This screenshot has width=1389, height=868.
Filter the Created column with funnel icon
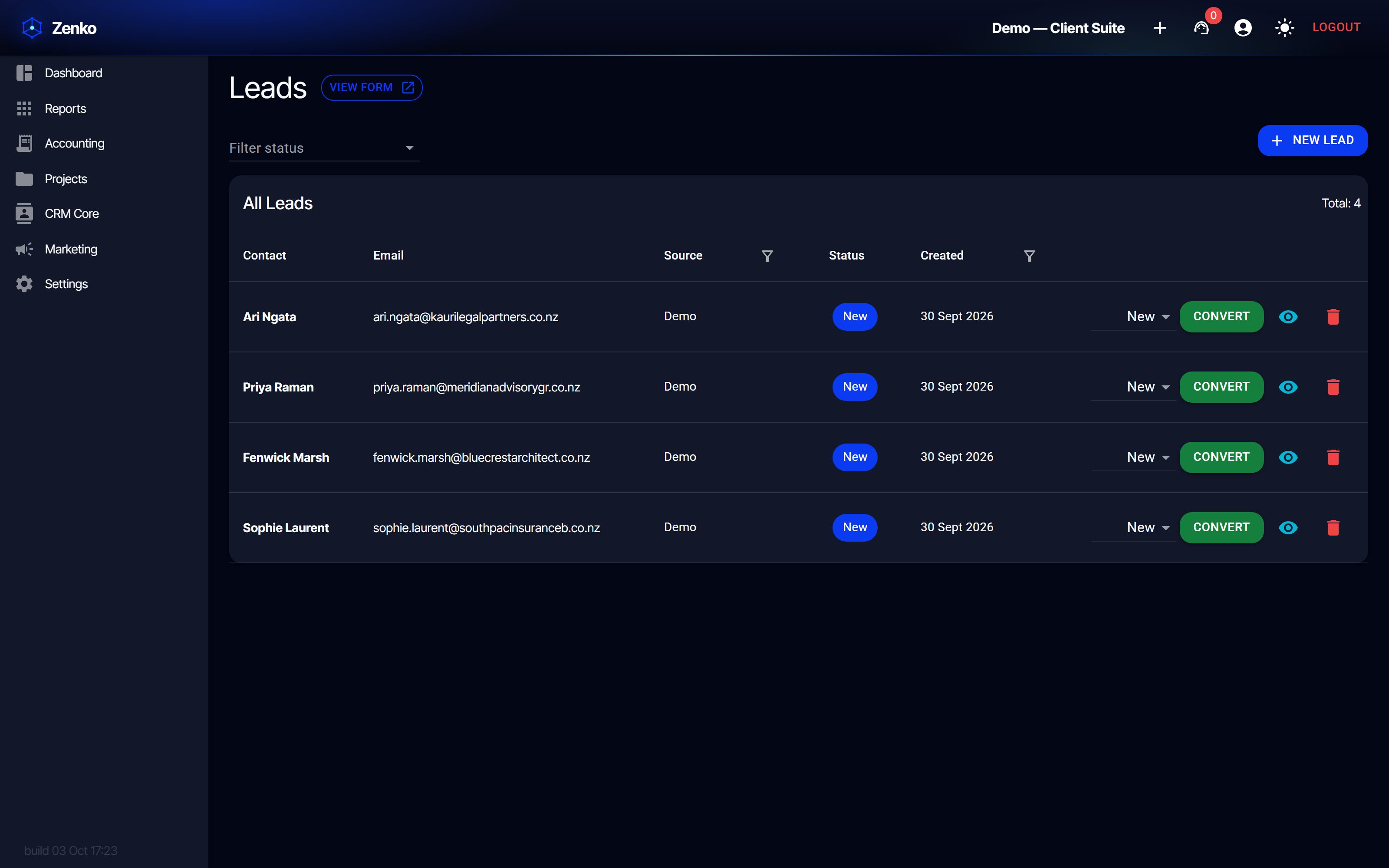point(1029,256)
